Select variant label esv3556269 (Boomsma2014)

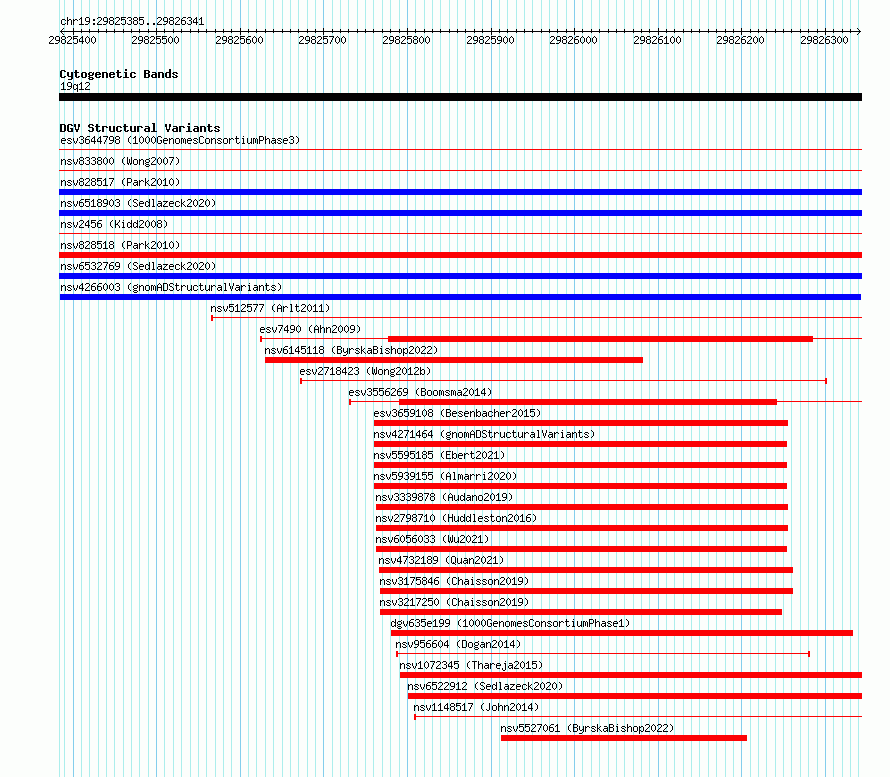(420, 392)
